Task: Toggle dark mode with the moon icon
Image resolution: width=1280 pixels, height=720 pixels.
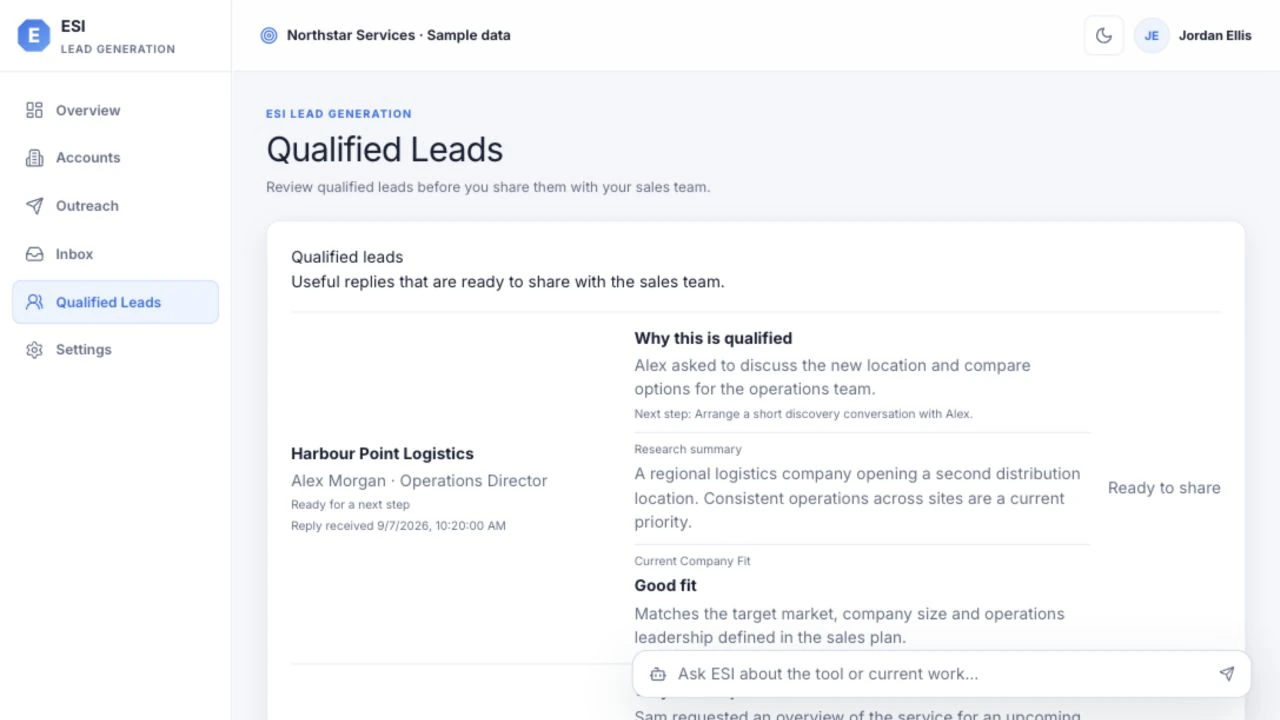Action: (1104, 35)
